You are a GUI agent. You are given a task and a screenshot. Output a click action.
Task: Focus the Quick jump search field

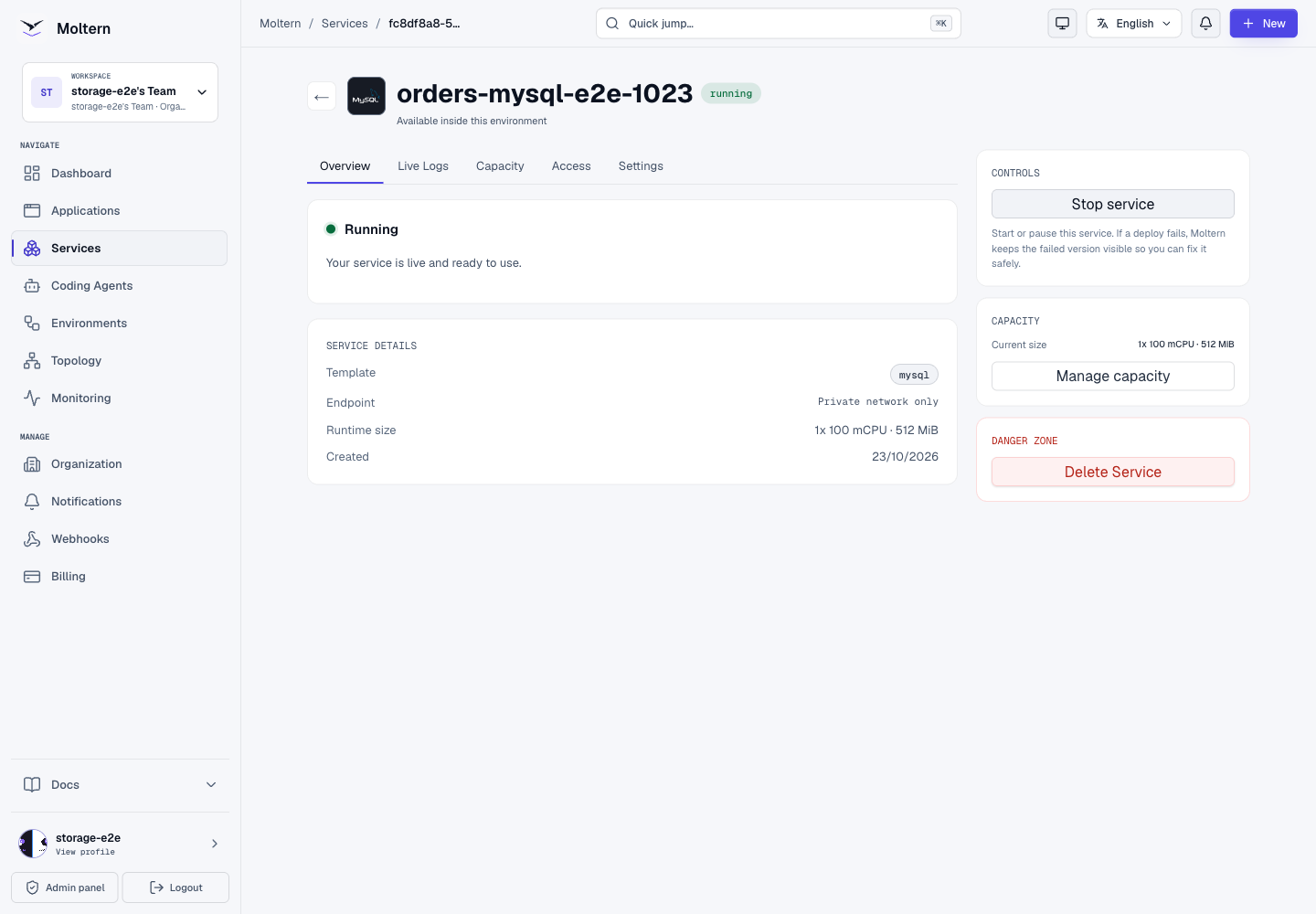pos(778,24)
